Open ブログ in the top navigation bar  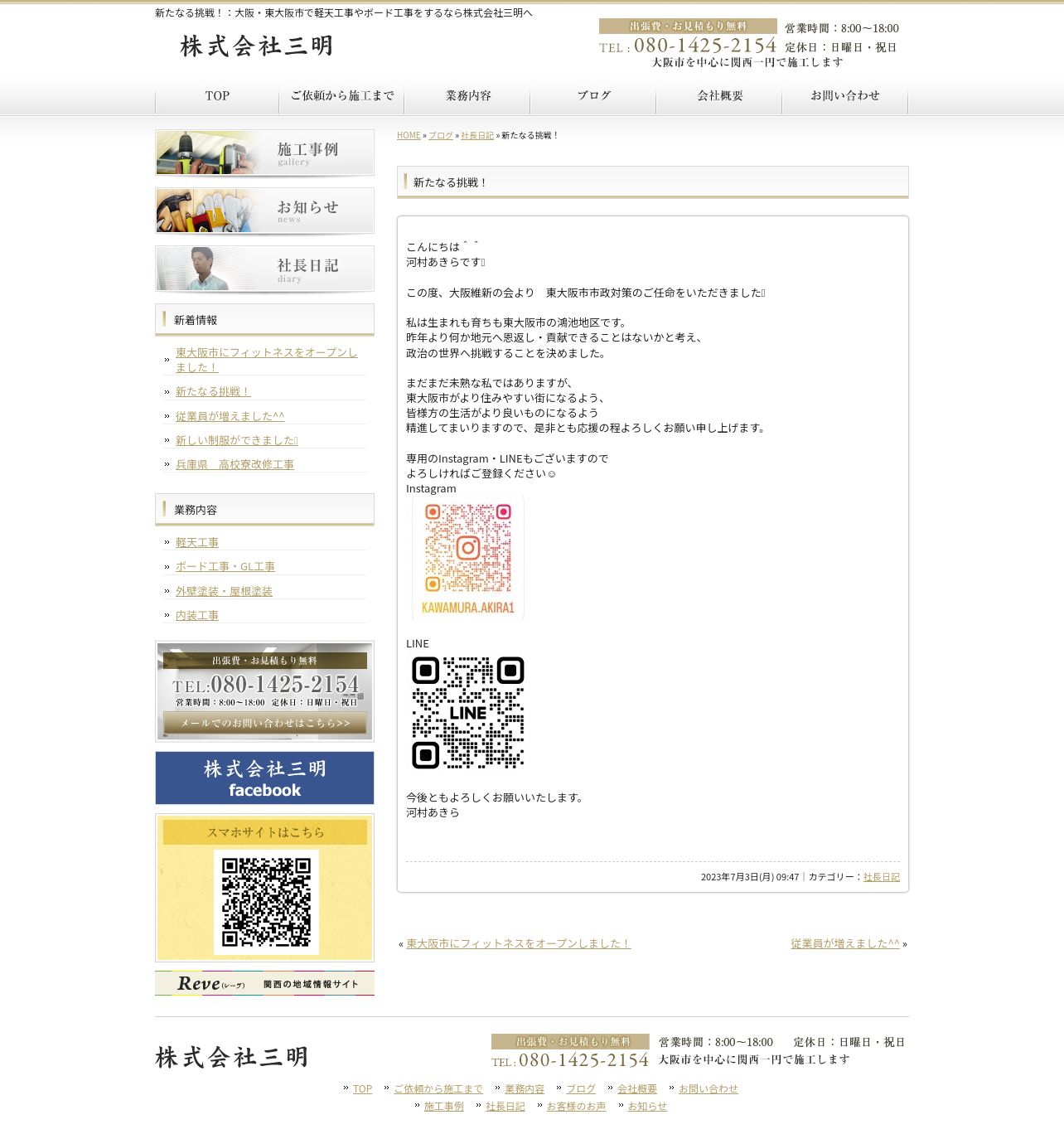point(594,96)
